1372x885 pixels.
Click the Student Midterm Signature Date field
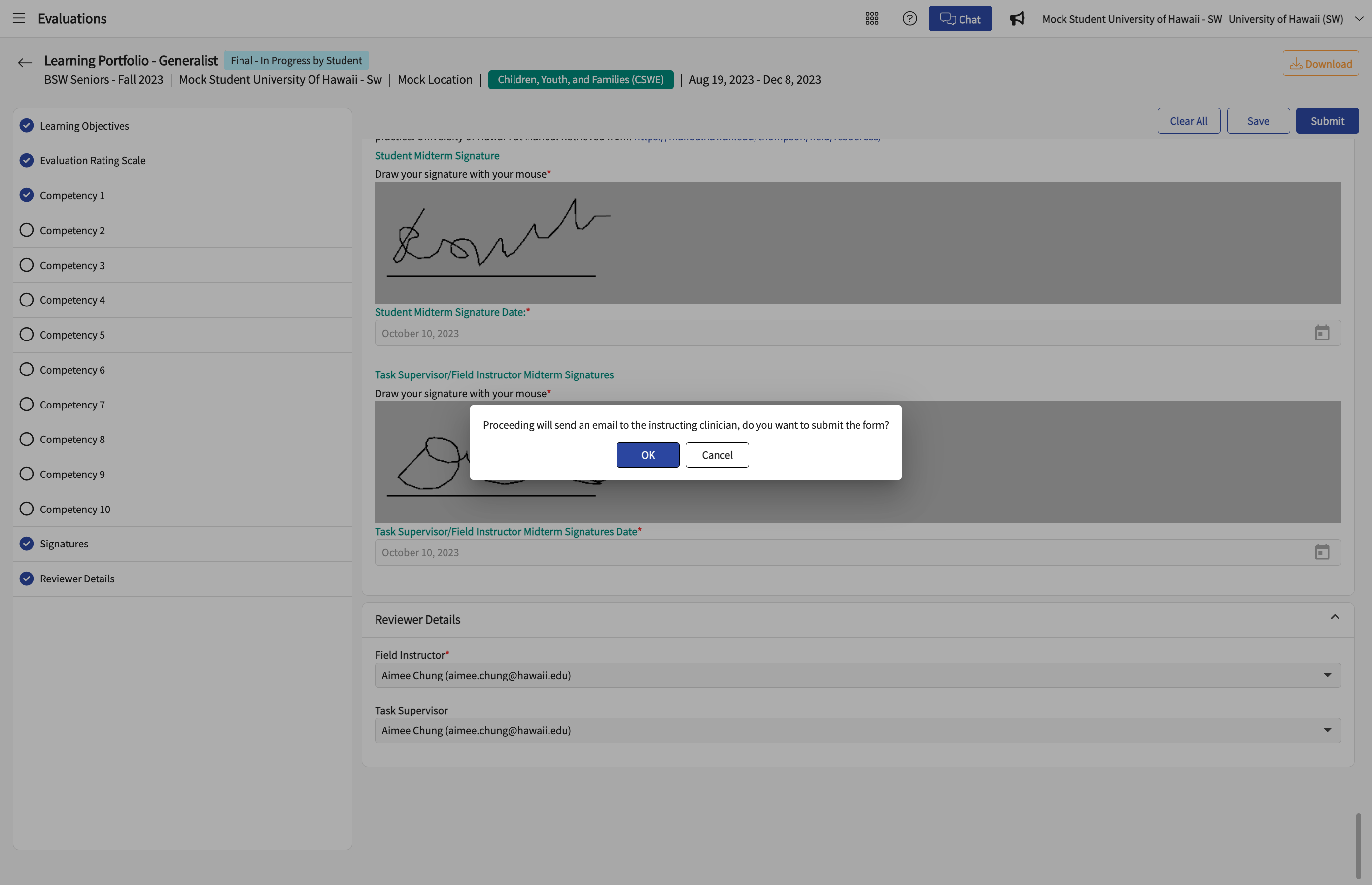coord(857,333)
